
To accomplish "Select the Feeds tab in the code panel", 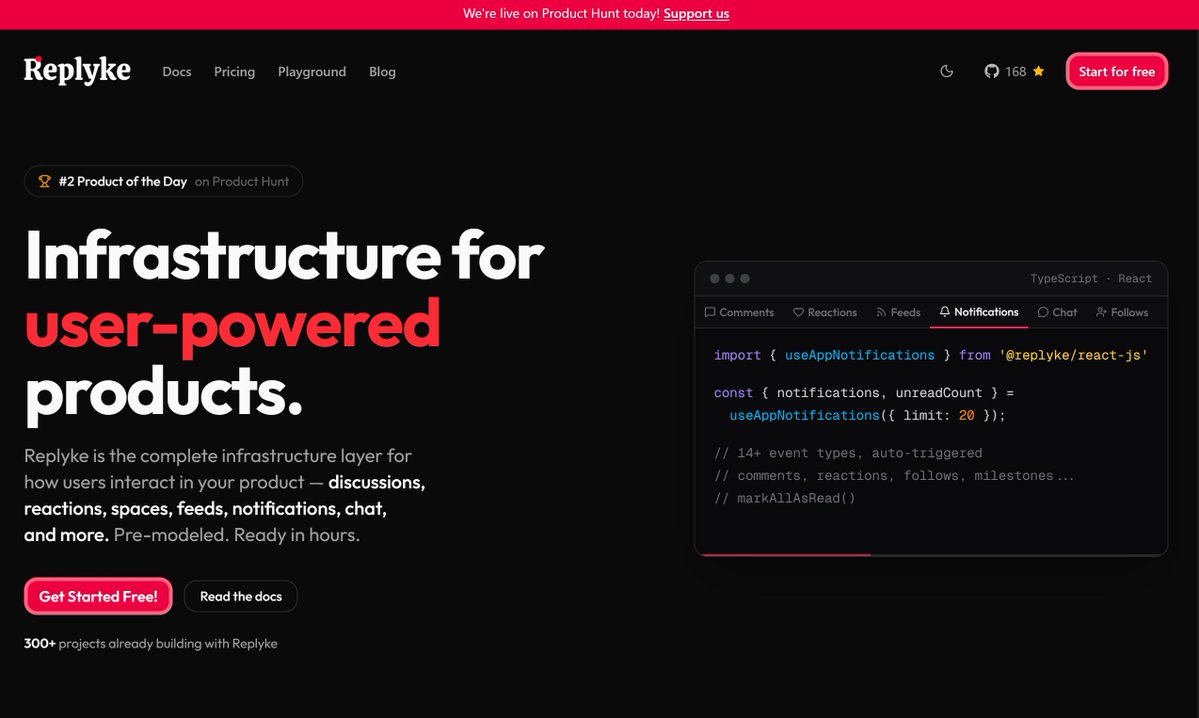I will click(898, 312).
